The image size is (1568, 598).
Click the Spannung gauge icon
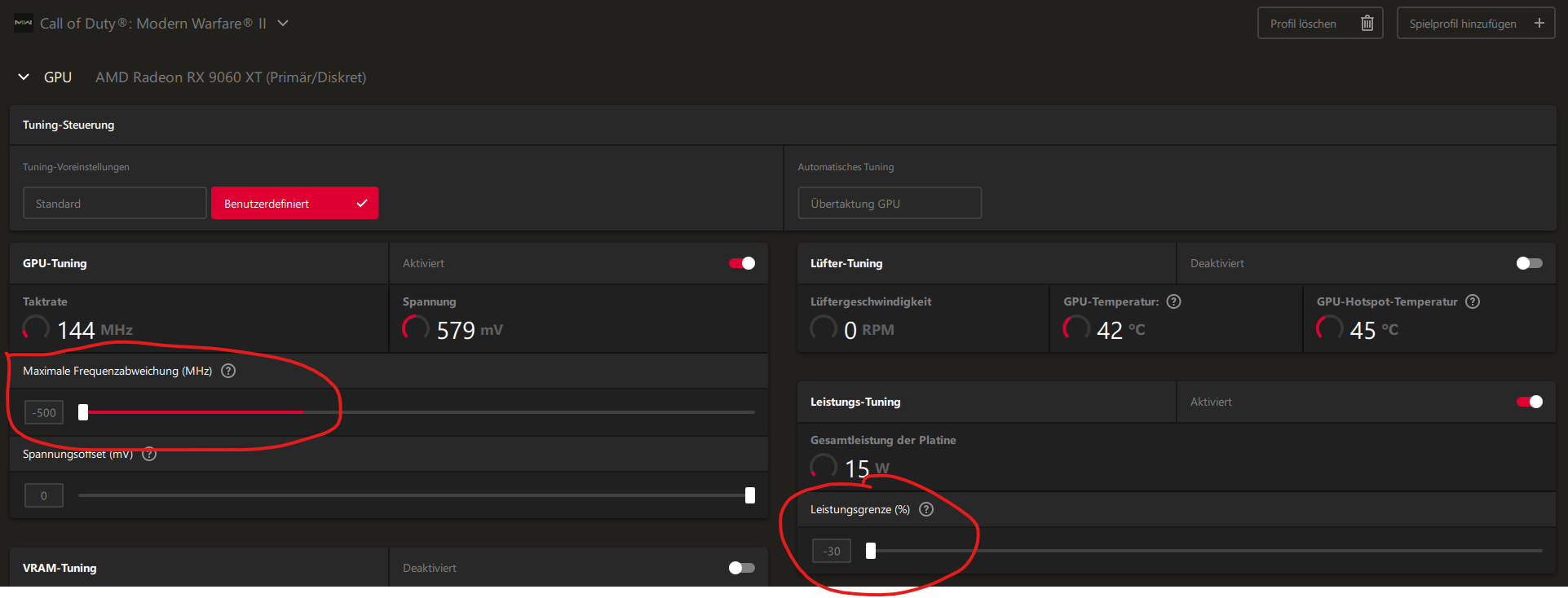416,328
